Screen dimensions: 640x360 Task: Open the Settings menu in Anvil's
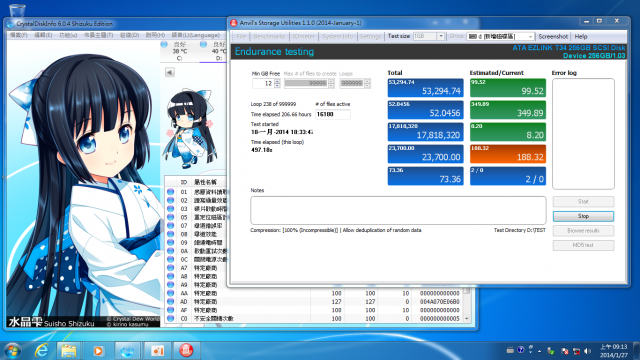point(371,36)
